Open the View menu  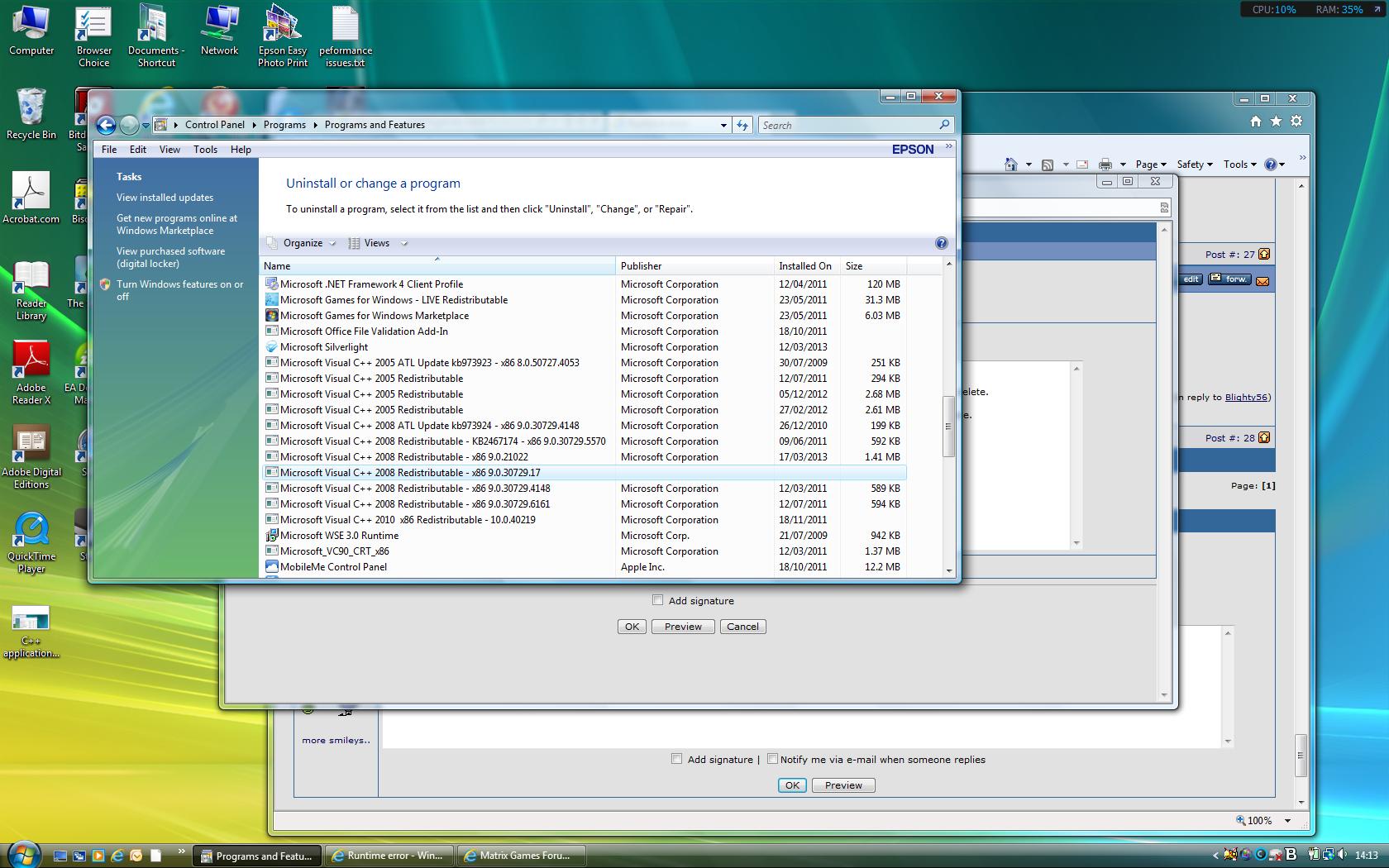[x=169, y=150]
